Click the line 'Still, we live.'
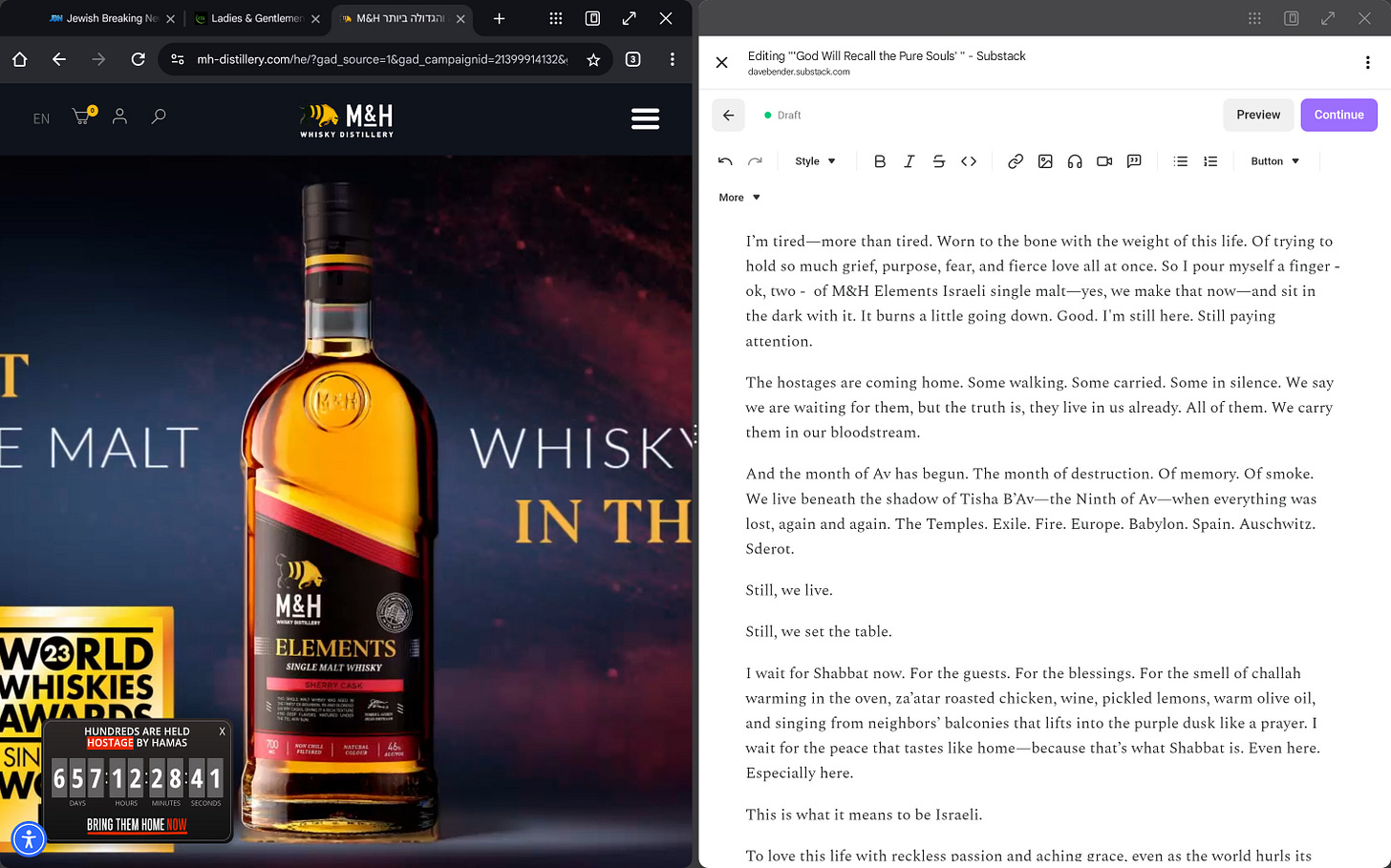The image size is (1391, 868). [789, 590]
